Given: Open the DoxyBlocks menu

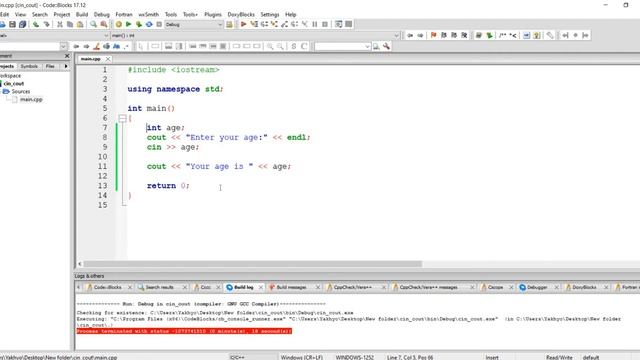Looking at the screenshot, I should [241, 14].
